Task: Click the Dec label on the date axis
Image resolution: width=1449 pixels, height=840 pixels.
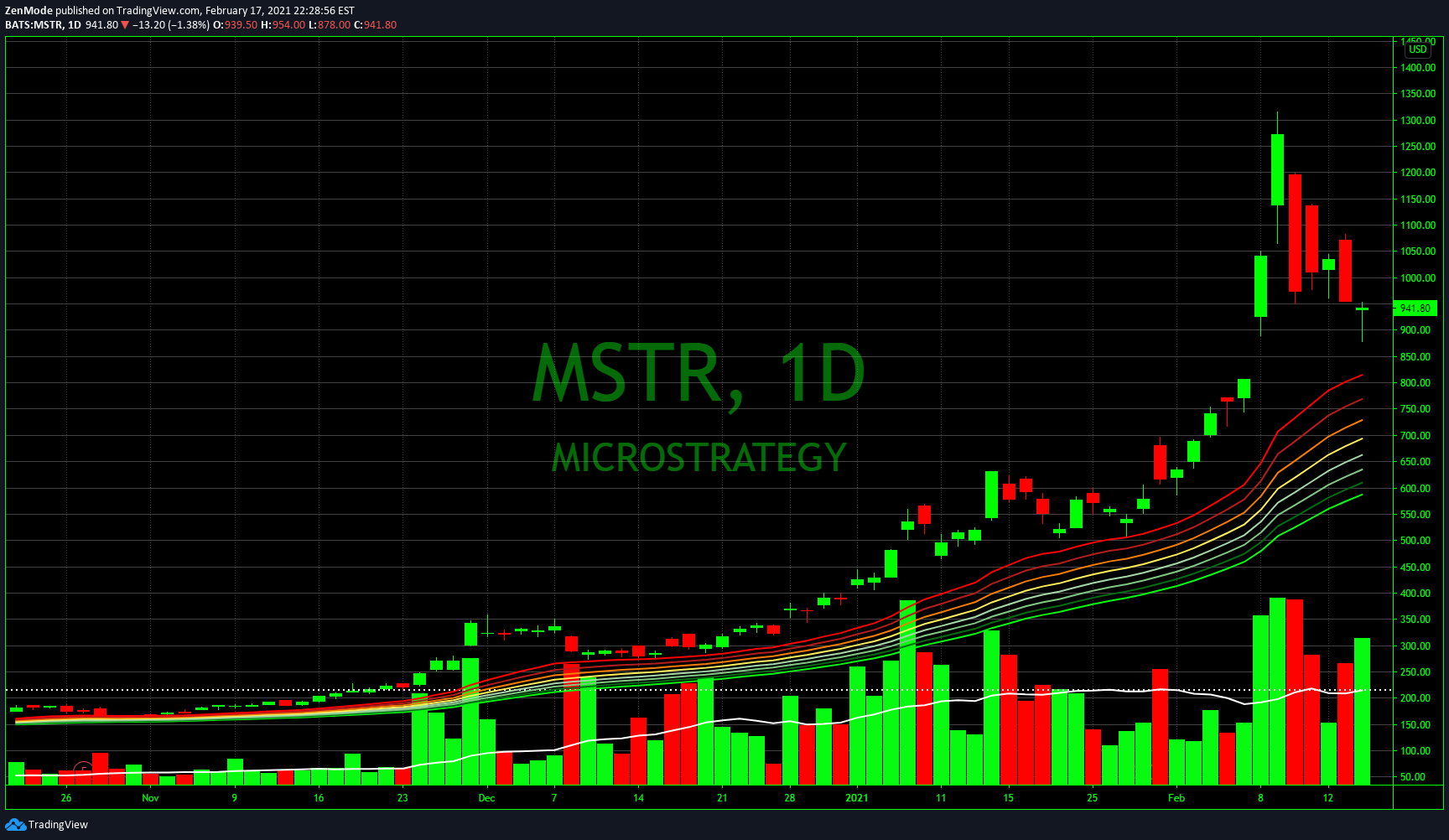Action: (x=486, y=798)
